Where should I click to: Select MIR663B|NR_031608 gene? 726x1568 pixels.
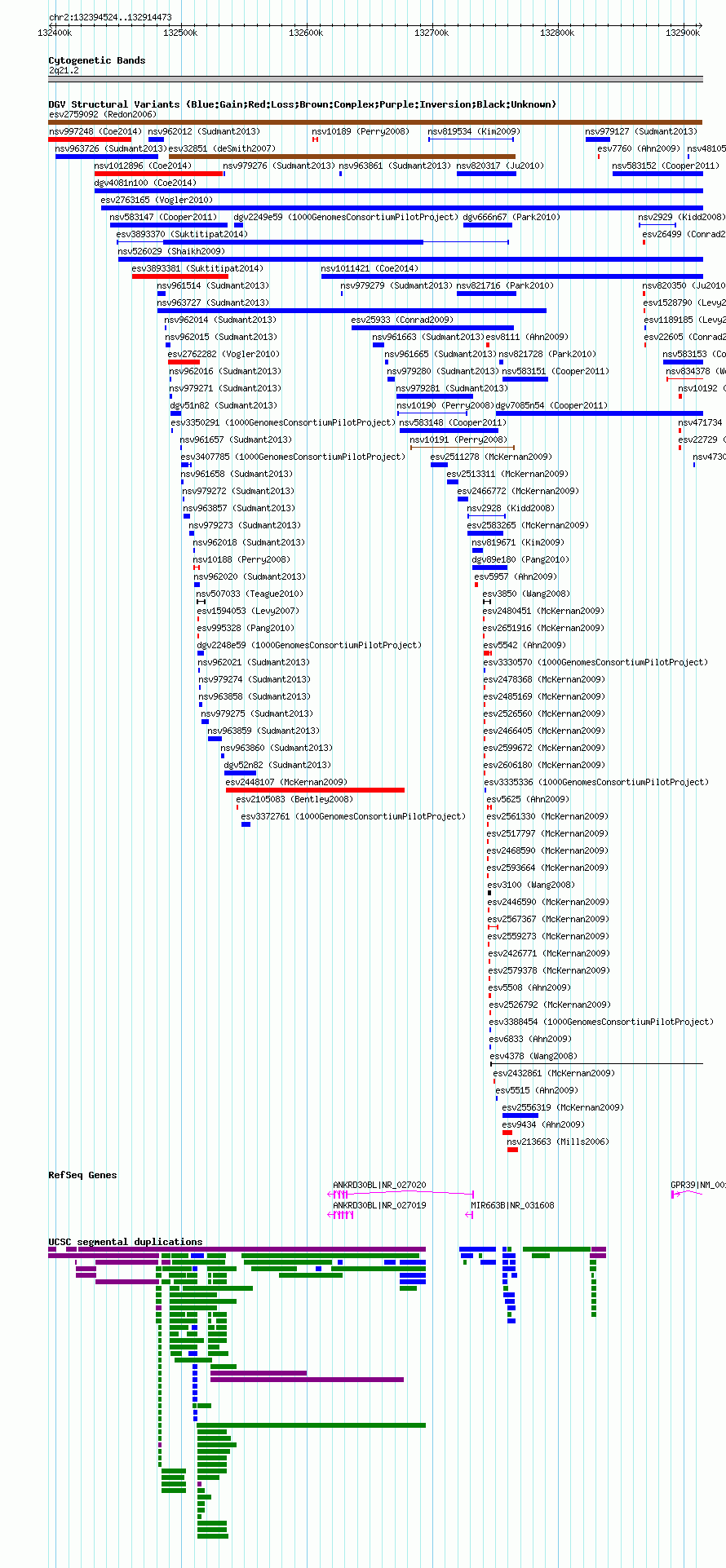(x=469, y=1214)
